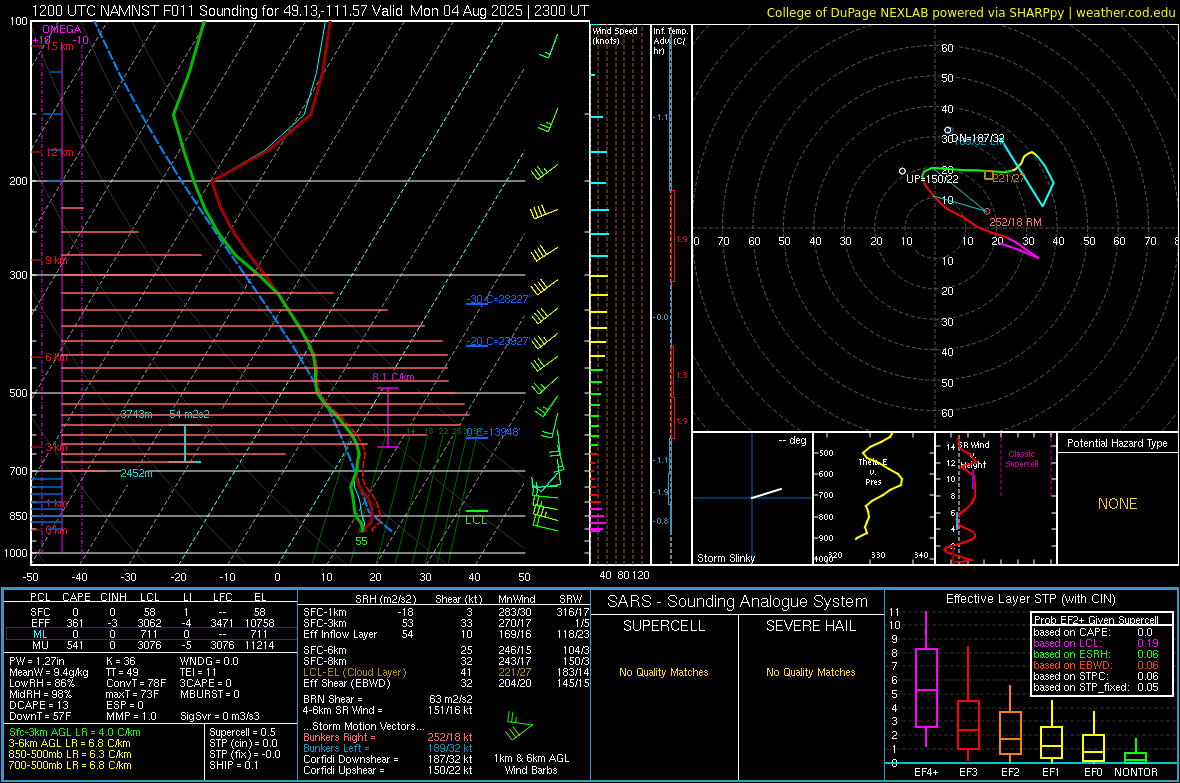
Task: Click the 'Eff Inflow Layer' shear row
Action: (446, 634)
